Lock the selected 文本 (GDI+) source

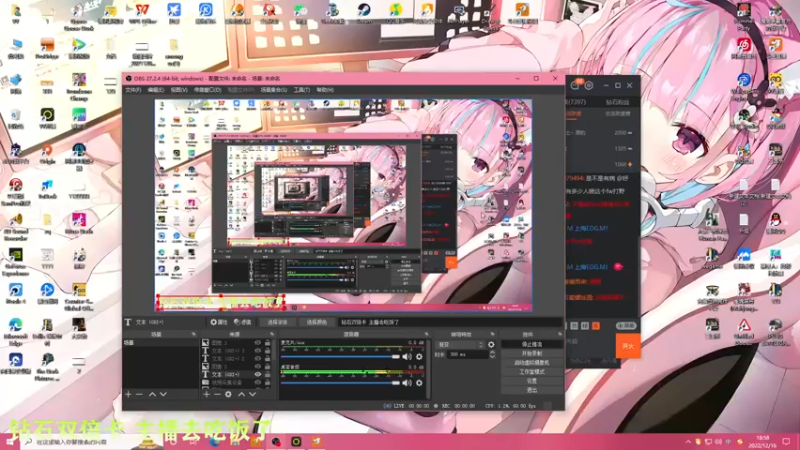(267, 374)
